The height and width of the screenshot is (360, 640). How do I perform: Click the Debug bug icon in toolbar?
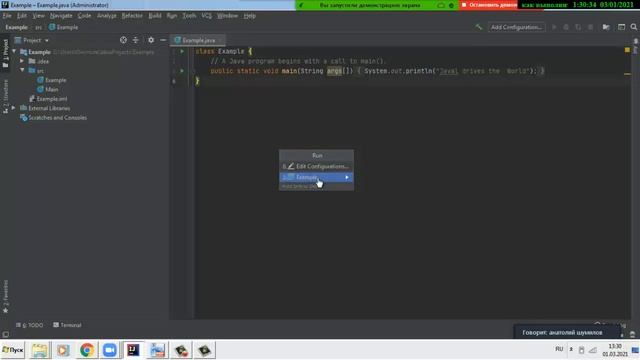point(566,27)
